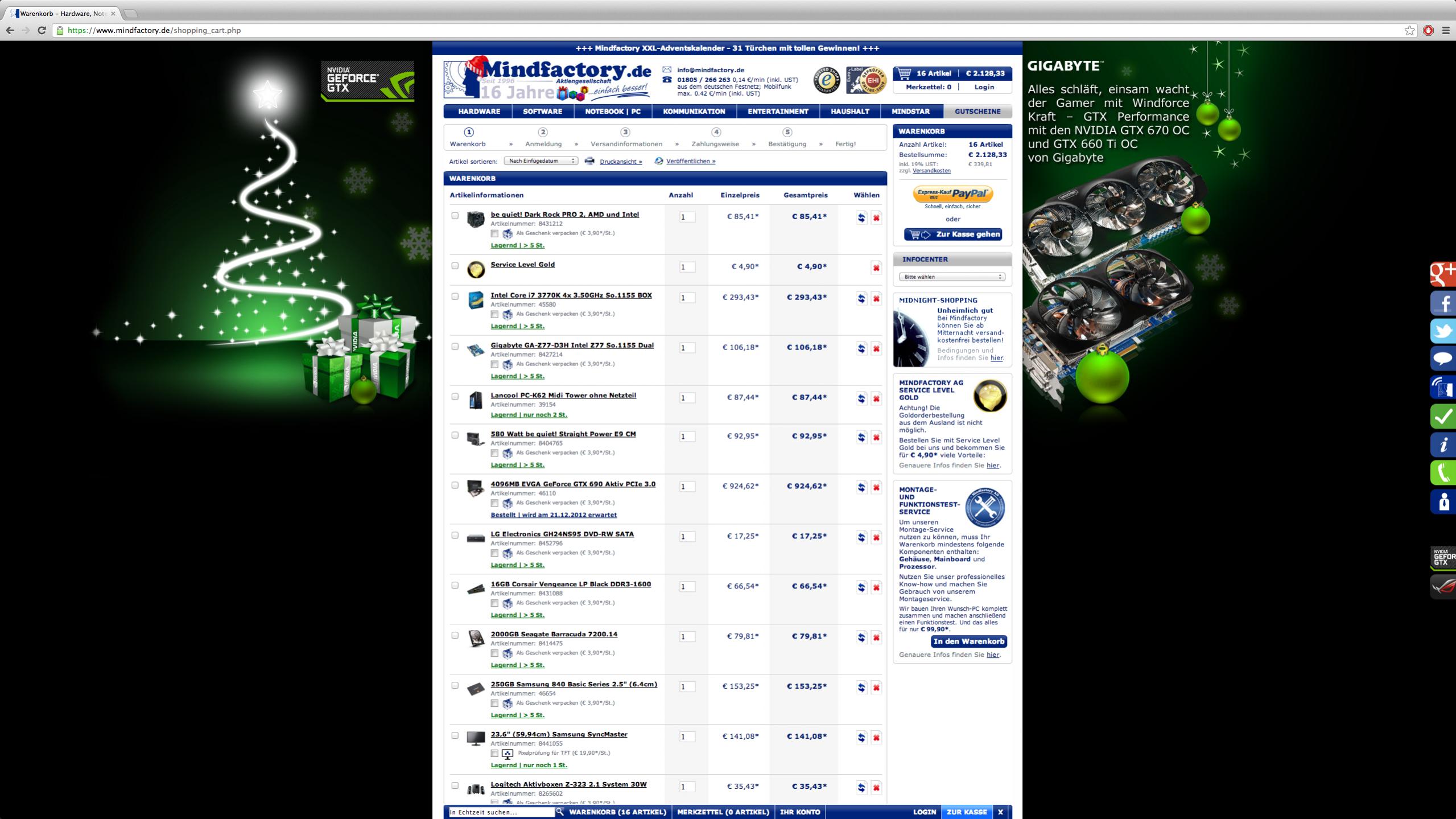
Task: Open the Logitech Aktivboxen Z-323 product link
Action: pyautogui.click(x=568, y=784)
